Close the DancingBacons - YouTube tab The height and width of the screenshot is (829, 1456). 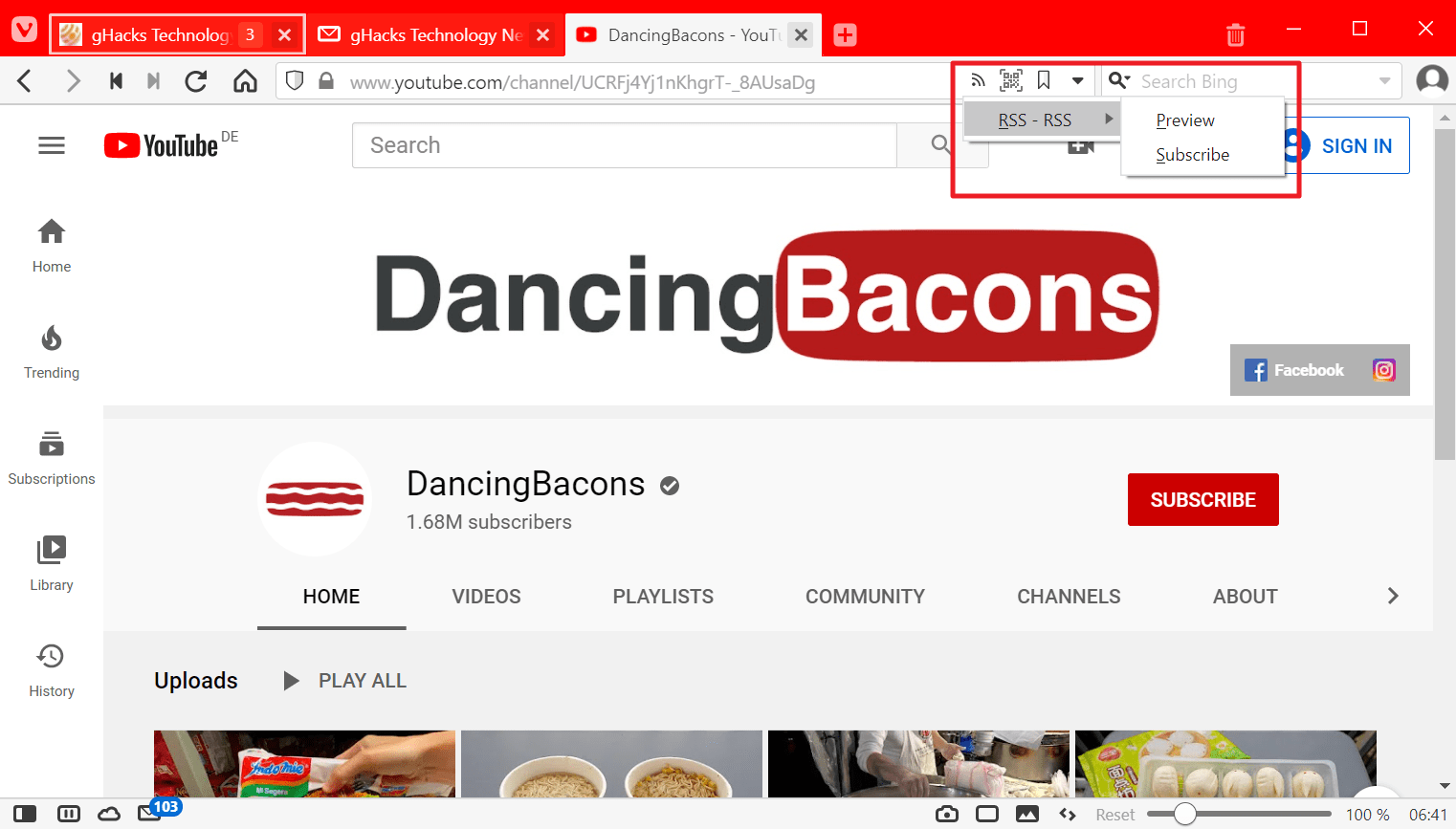pos(802,35)
